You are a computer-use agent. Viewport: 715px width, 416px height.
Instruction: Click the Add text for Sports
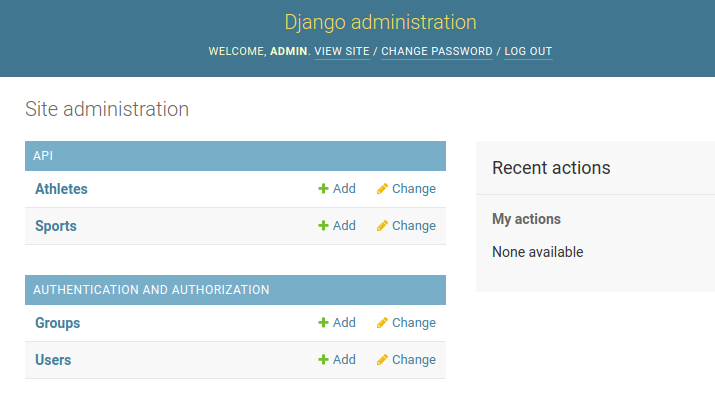tap(344, 225)
